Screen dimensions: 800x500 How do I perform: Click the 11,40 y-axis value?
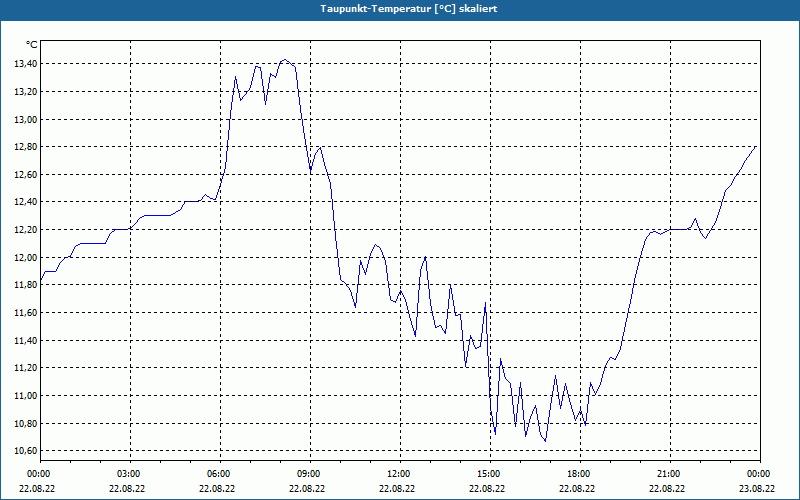[x=26, y=340]
